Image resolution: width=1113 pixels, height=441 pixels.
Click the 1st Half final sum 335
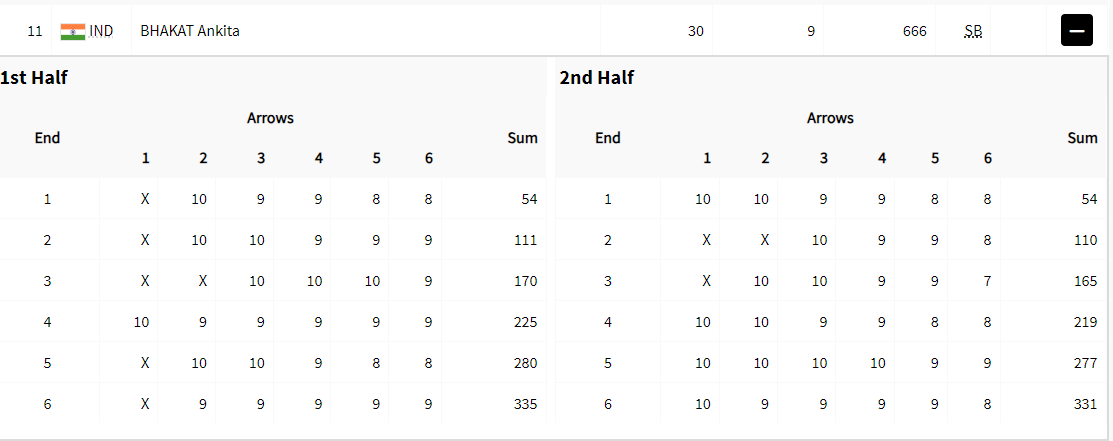[x=525, y=404]
